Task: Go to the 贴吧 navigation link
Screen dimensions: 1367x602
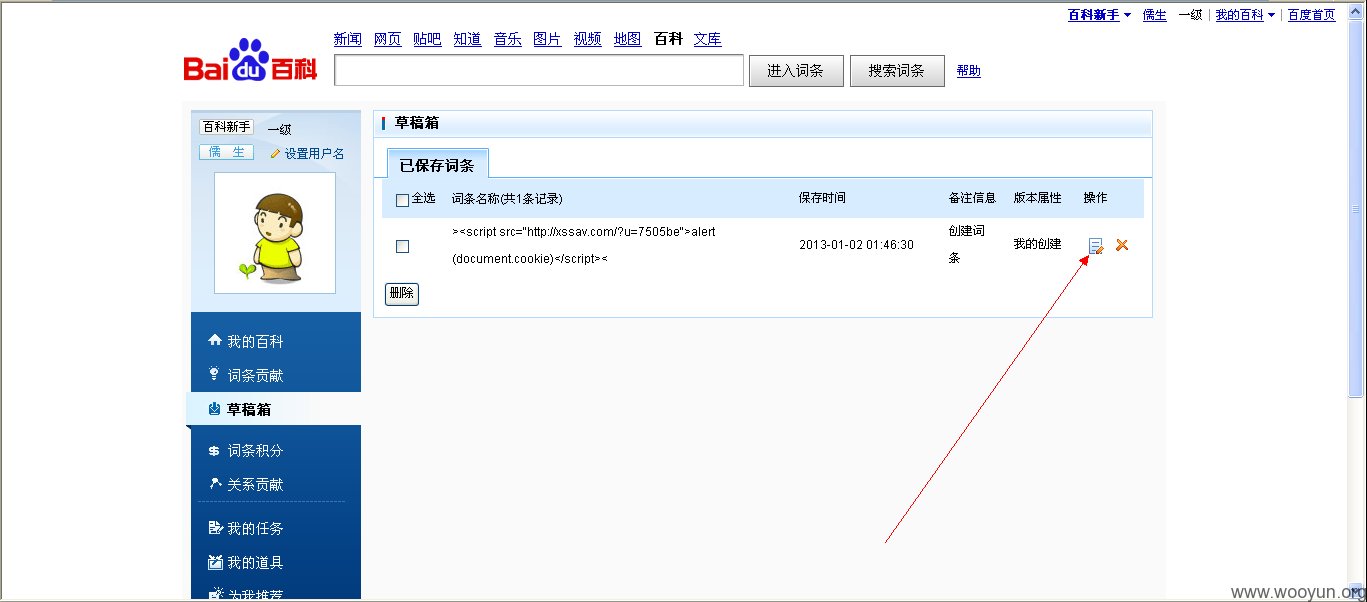Action: click(427, 39)
